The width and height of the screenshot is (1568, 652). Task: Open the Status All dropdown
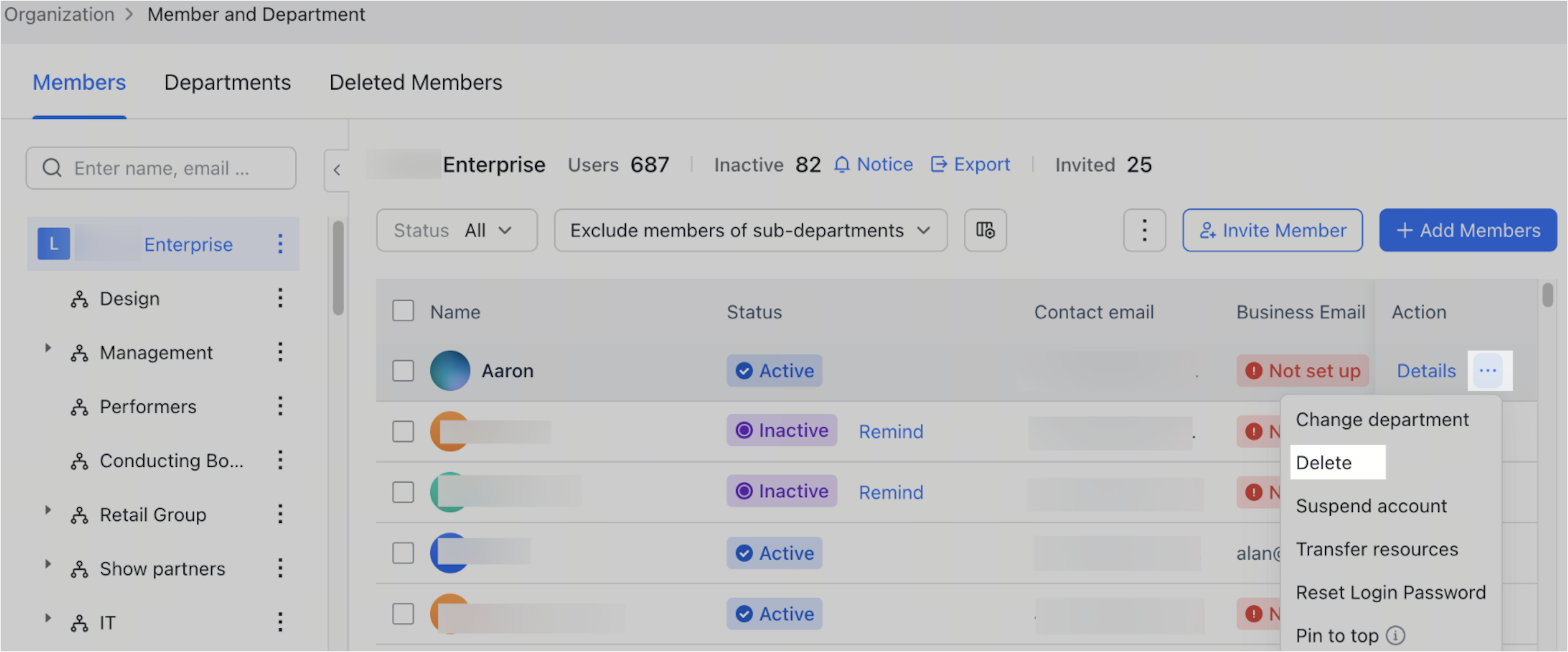point(457,230)
